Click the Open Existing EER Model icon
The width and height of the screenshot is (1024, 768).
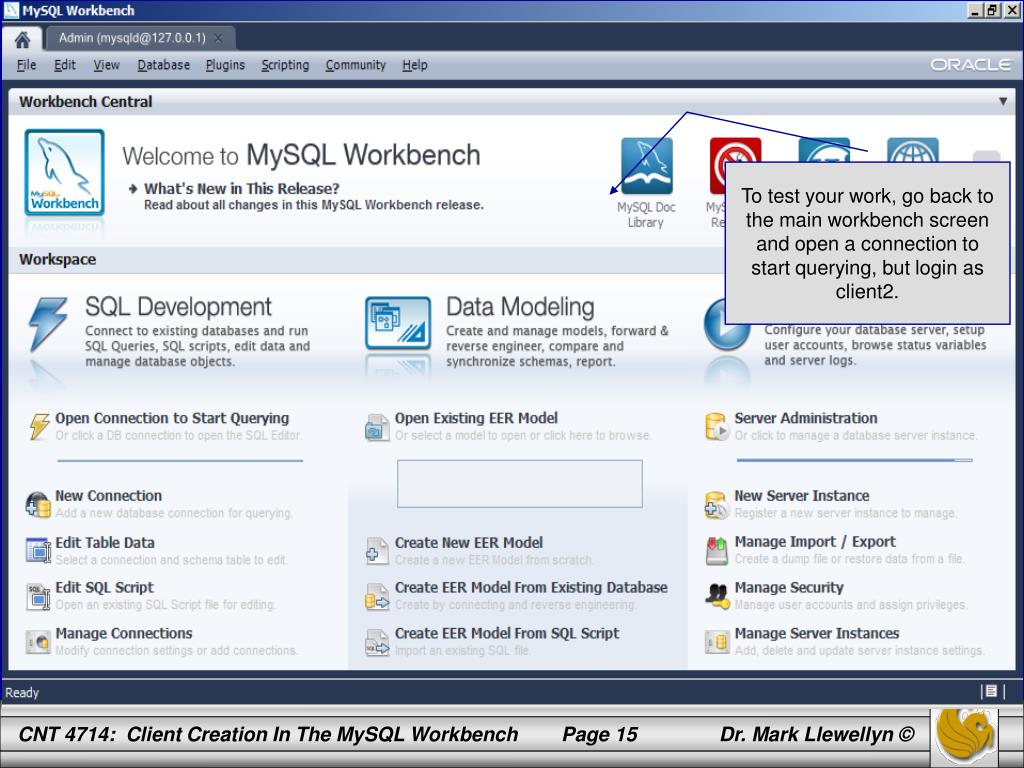tap(377, 427)
